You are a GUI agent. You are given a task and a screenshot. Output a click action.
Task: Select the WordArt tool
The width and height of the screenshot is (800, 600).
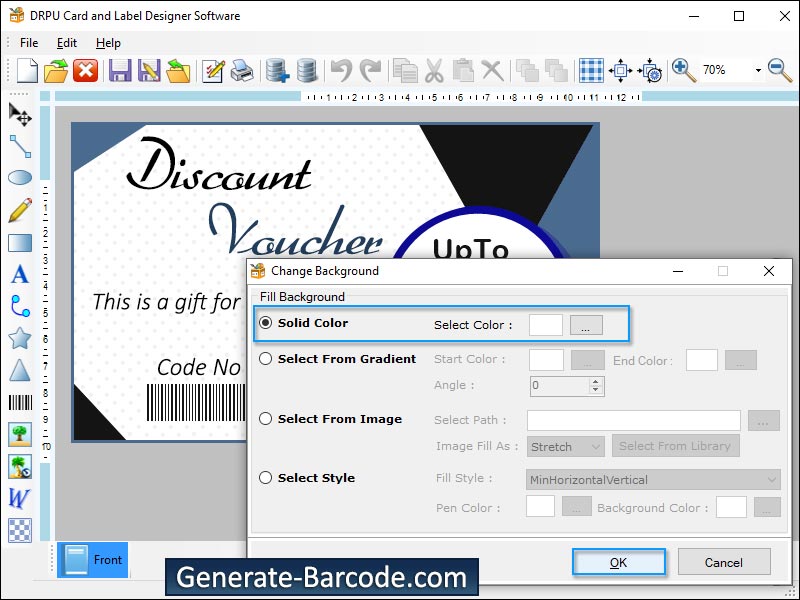(21, 497)
